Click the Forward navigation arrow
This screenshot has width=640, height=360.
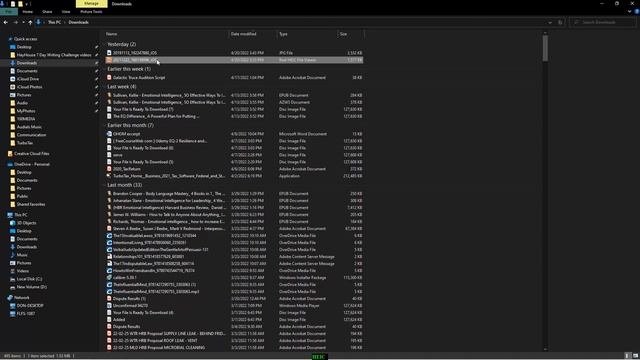pos(16,22)
